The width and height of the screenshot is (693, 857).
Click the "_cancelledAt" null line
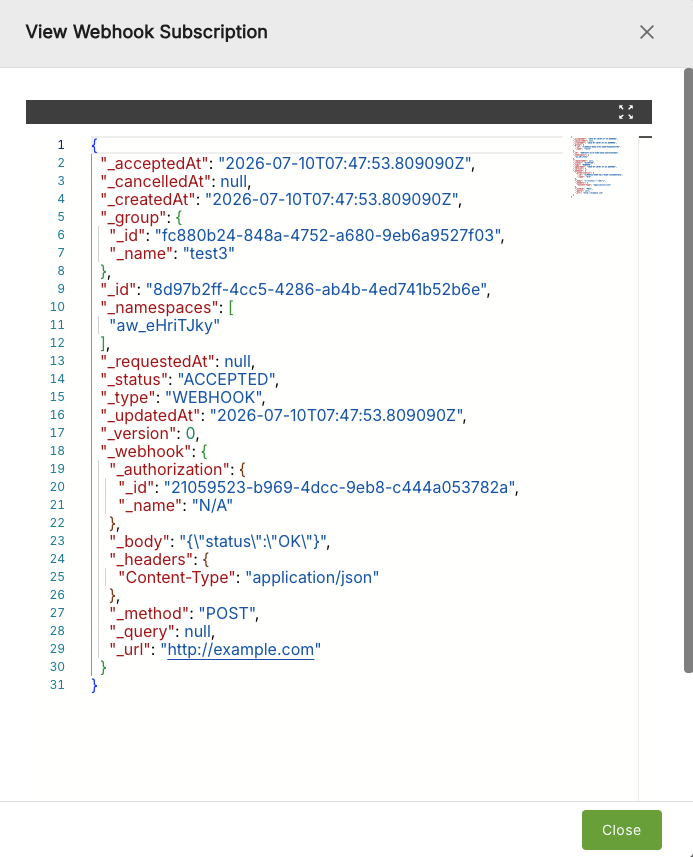pos(175,181)
